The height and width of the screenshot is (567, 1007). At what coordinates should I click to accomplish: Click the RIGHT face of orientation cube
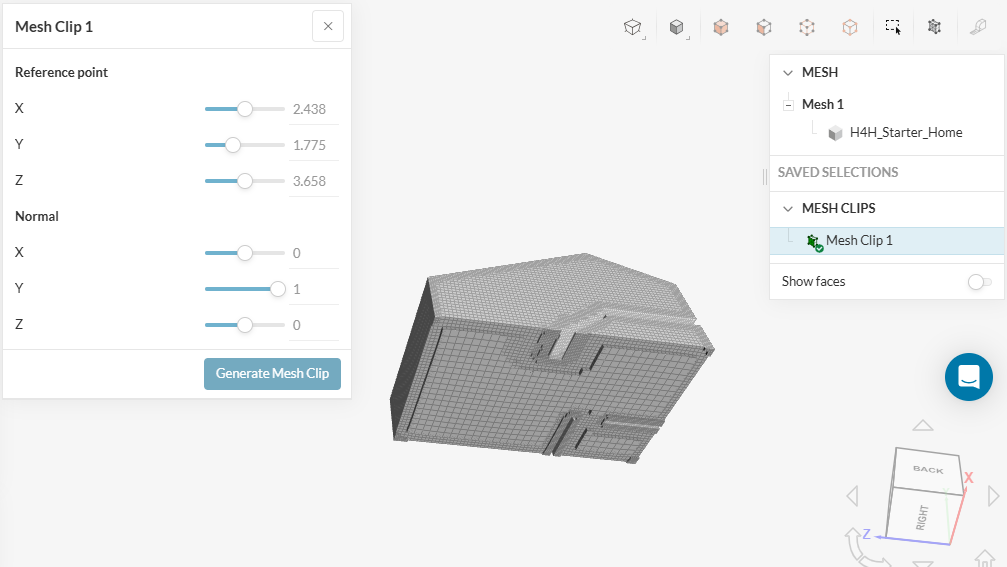tap(922, 517)
